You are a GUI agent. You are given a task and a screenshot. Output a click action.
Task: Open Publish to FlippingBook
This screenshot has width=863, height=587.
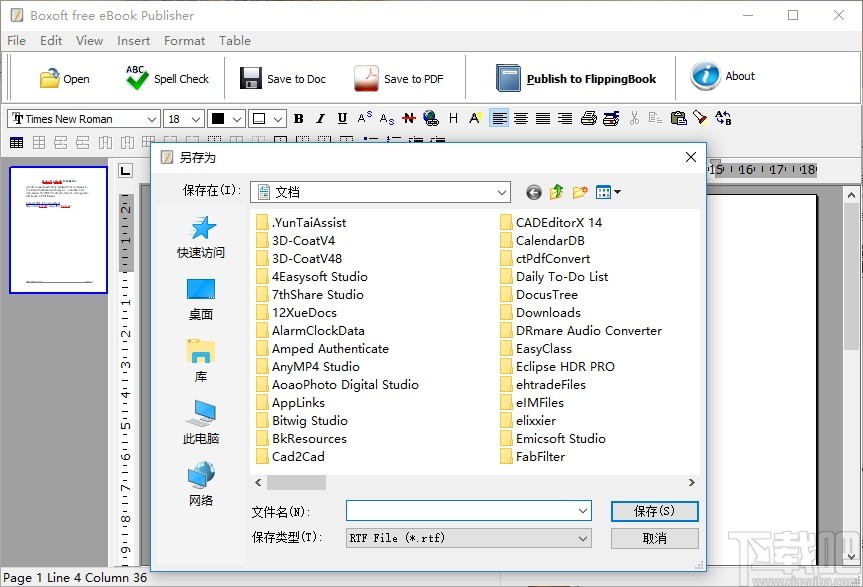coord(575,77)
